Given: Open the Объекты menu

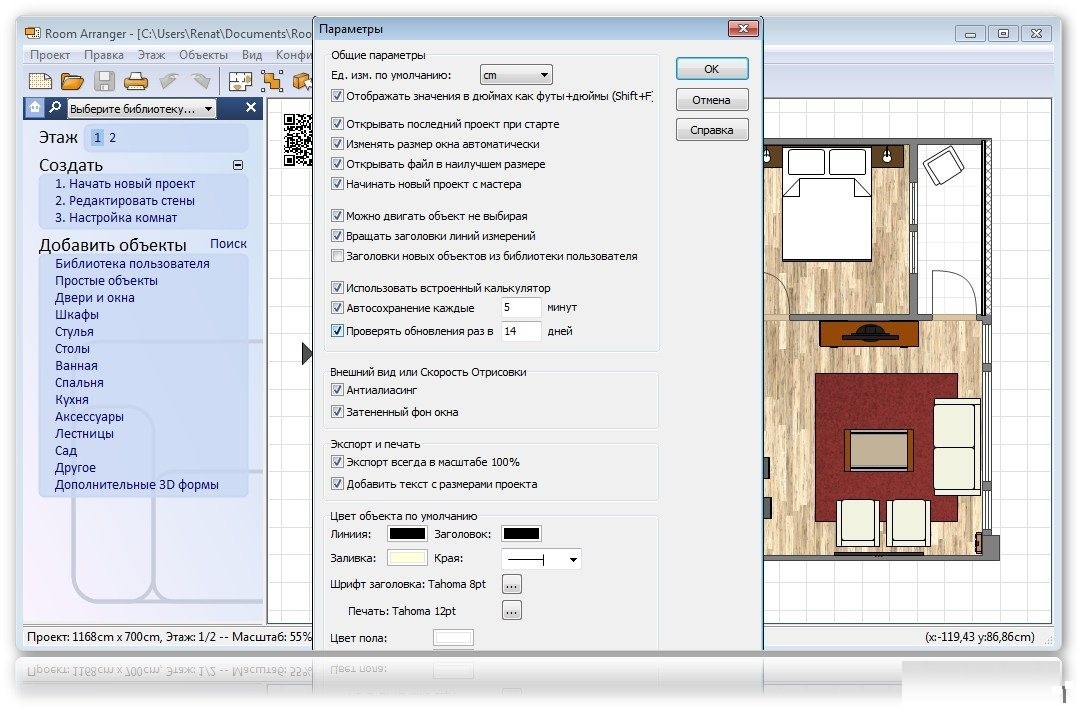Looking at the screenshot, I should [203, 55].
